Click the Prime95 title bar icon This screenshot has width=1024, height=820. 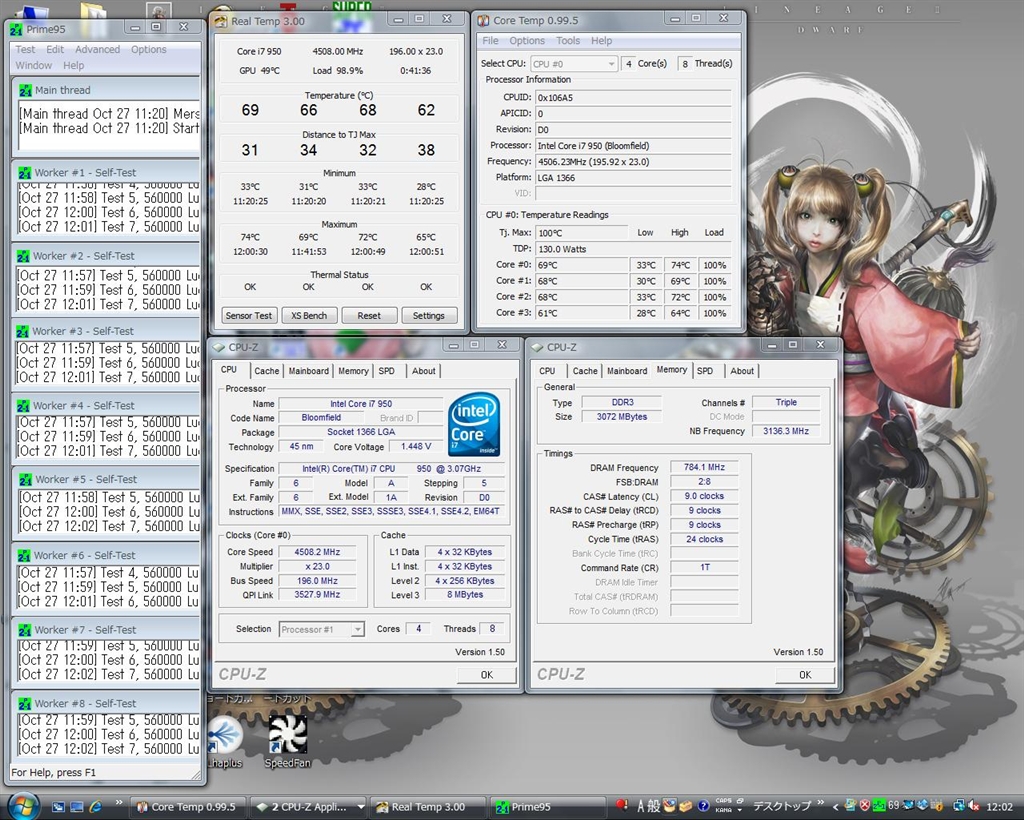16,28
